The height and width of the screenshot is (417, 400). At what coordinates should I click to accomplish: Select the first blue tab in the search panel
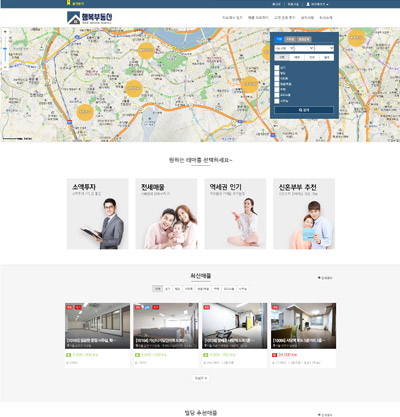click(x=279, y=39)
